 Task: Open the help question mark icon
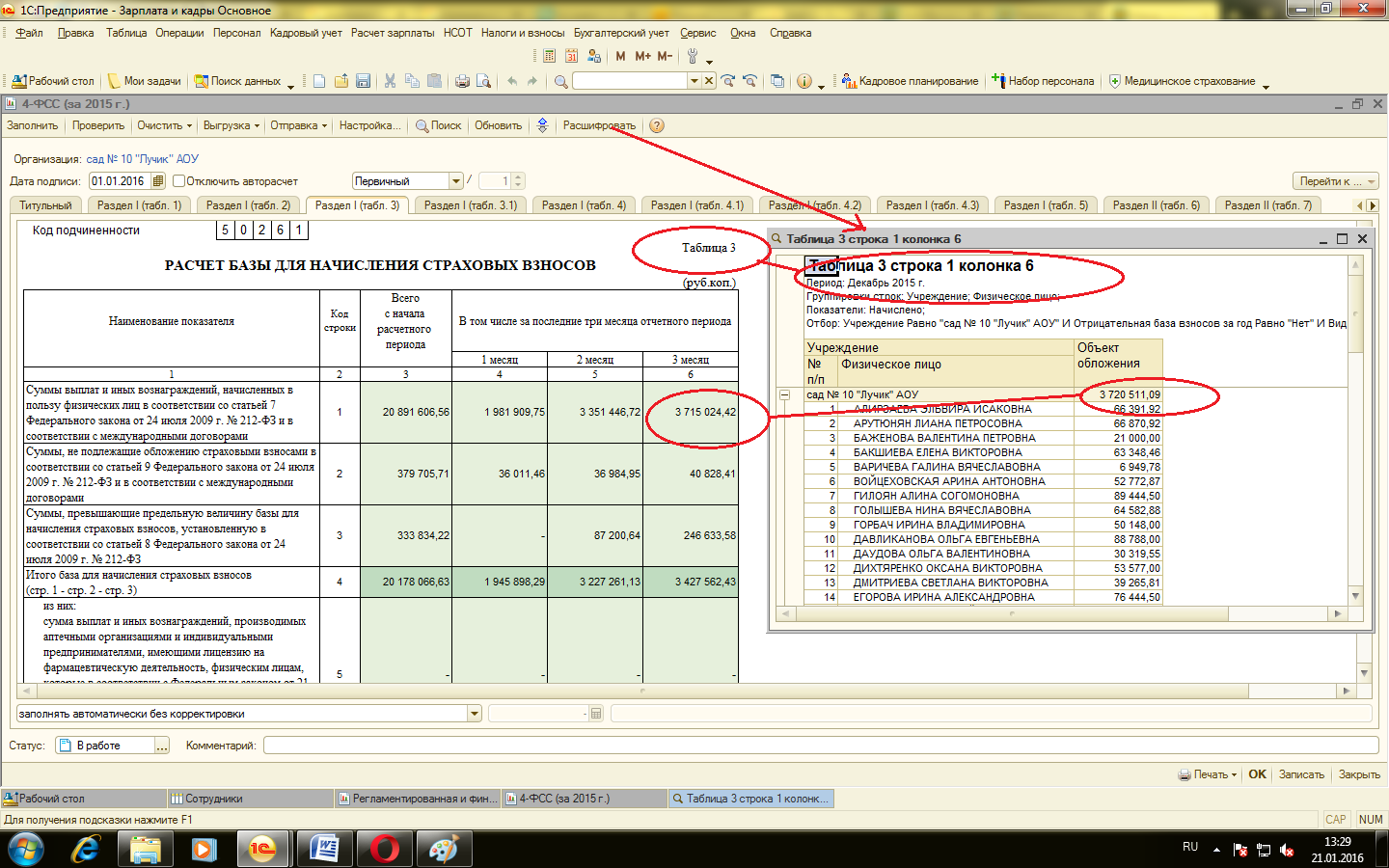click(657, 125)
